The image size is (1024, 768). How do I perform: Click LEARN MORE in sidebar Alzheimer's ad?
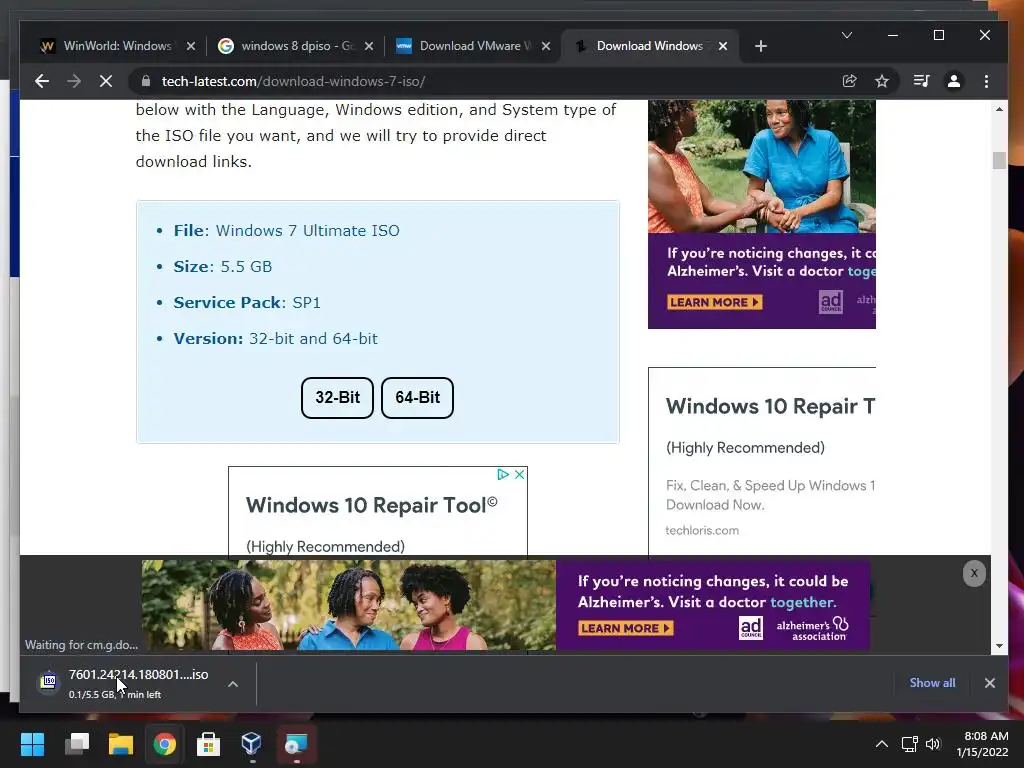714,302
